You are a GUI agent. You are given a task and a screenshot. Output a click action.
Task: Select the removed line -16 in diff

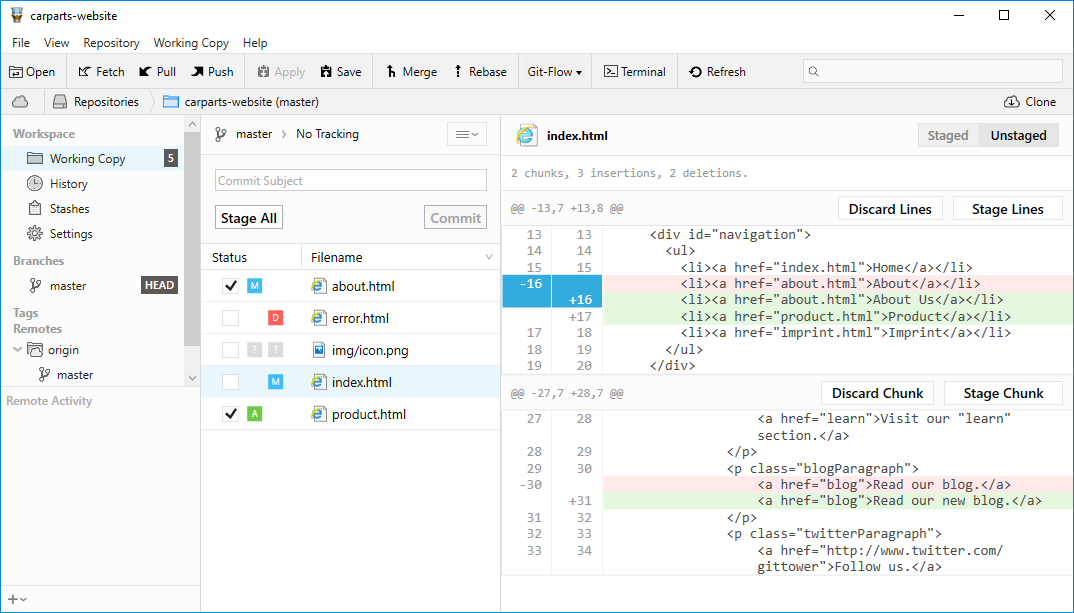[788, 284]
